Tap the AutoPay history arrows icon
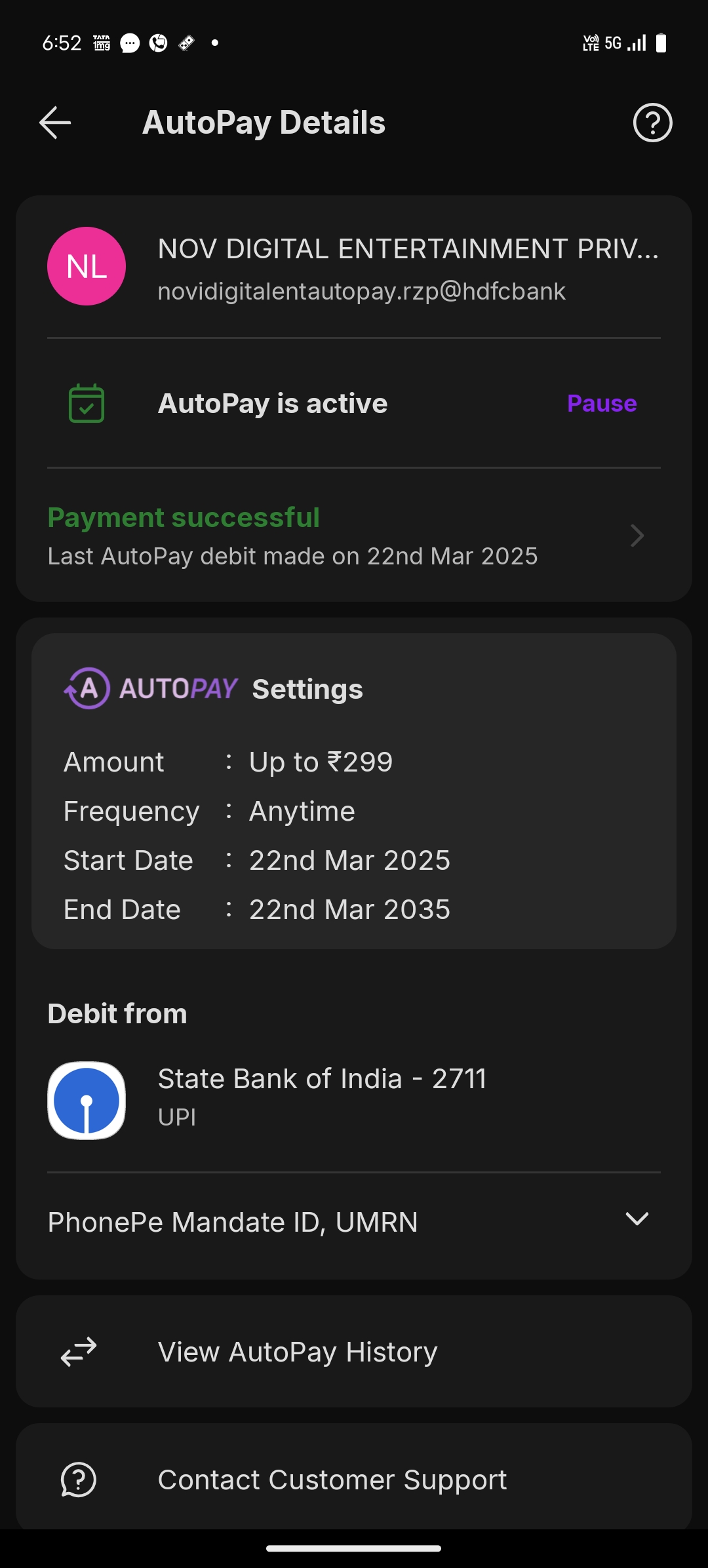The image size is (708, 1568). pos(79,1352)
